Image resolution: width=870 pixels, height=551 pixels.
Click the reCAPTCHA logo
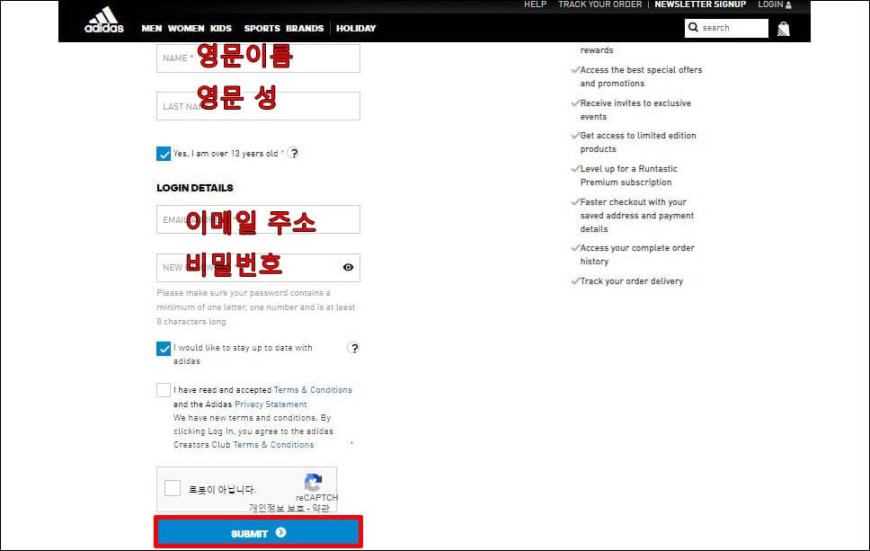pyautogui.click(x=313, y=482)
